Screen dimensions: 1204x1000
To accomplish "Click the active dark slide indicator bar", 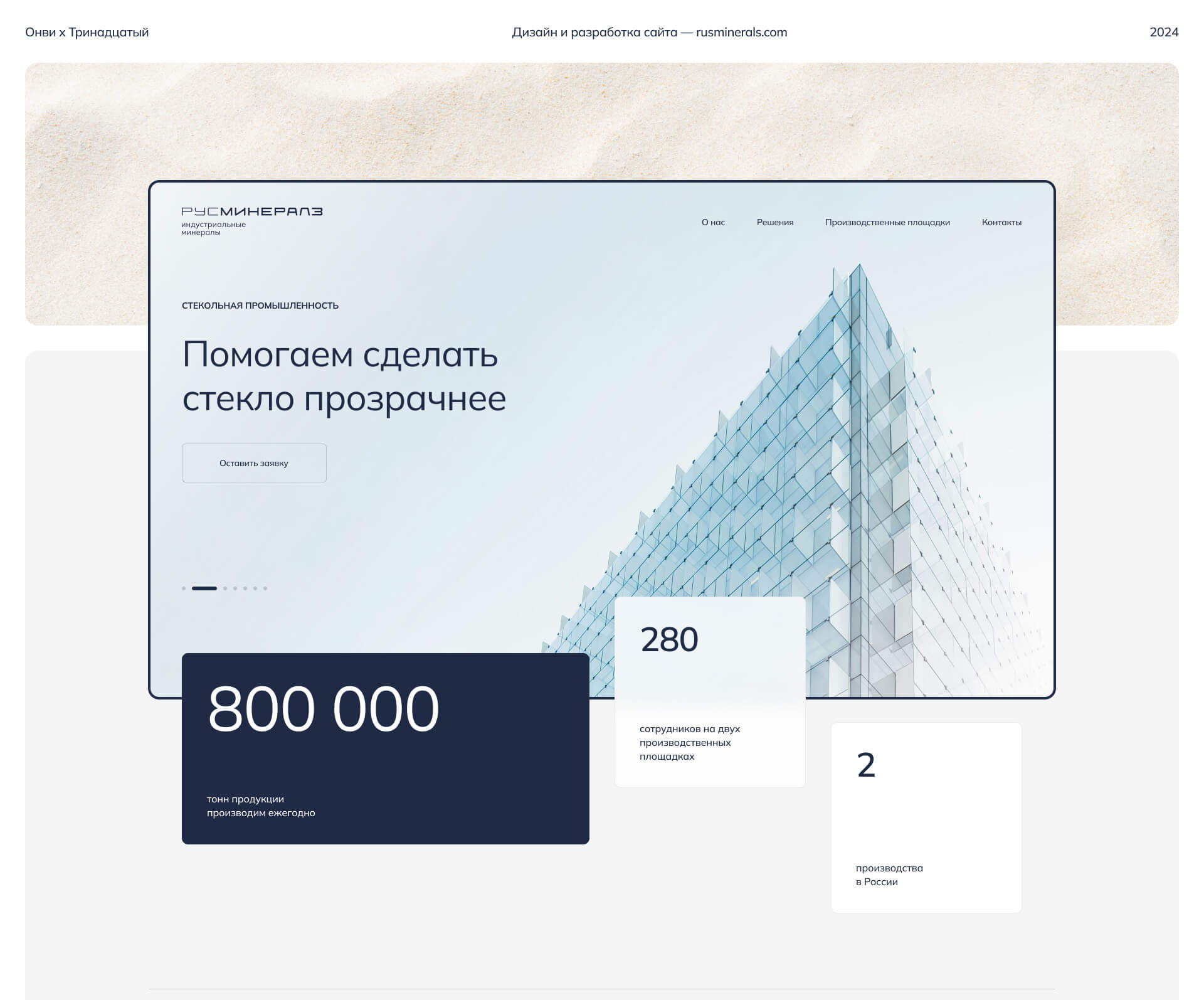I will coord(204,588).
